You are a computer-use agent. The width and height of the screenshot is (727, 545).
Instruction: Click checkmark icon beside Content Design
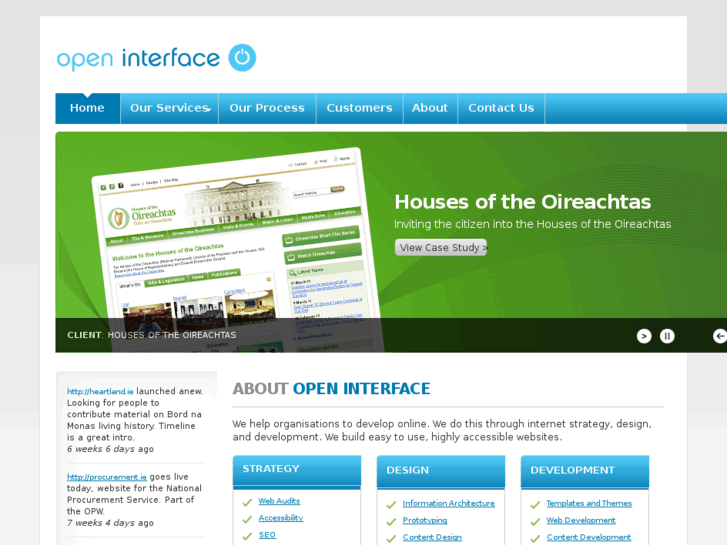pyautogui.click(x=391, y=539)
